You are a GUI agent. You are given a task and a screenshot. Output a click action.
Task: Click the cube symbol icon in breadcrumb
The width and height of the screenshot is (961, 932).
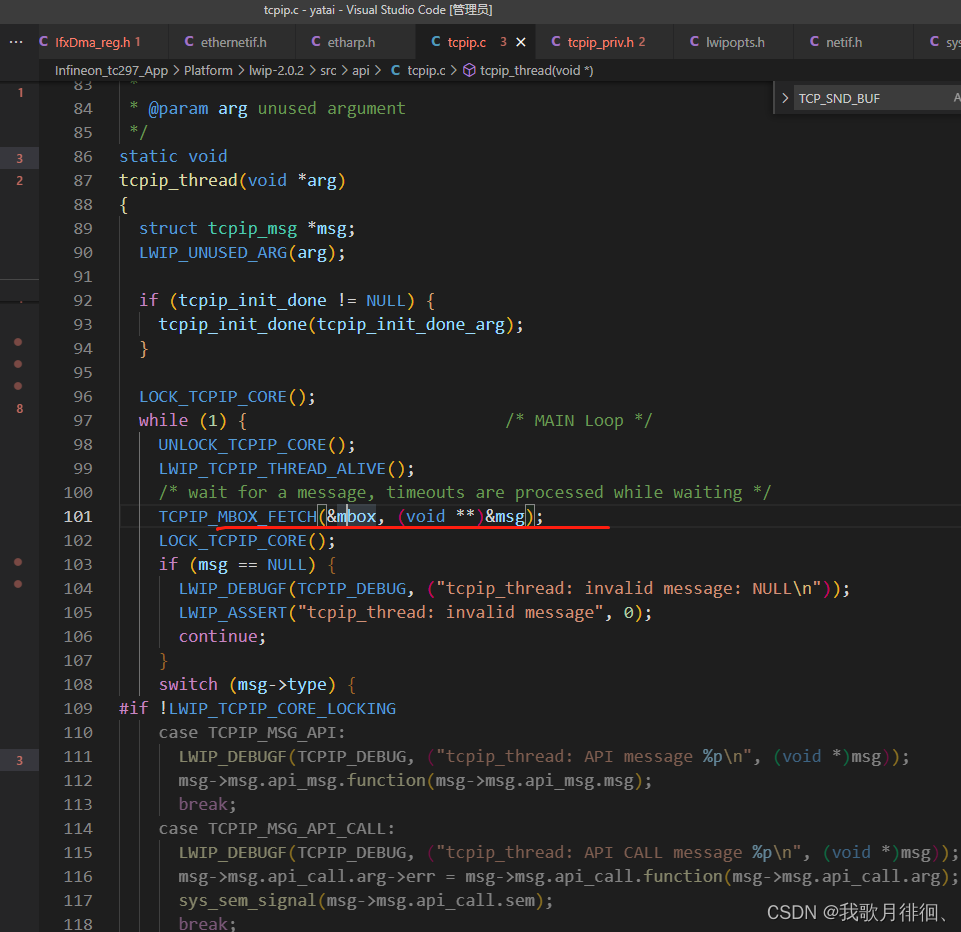click(x=469, y=70)
